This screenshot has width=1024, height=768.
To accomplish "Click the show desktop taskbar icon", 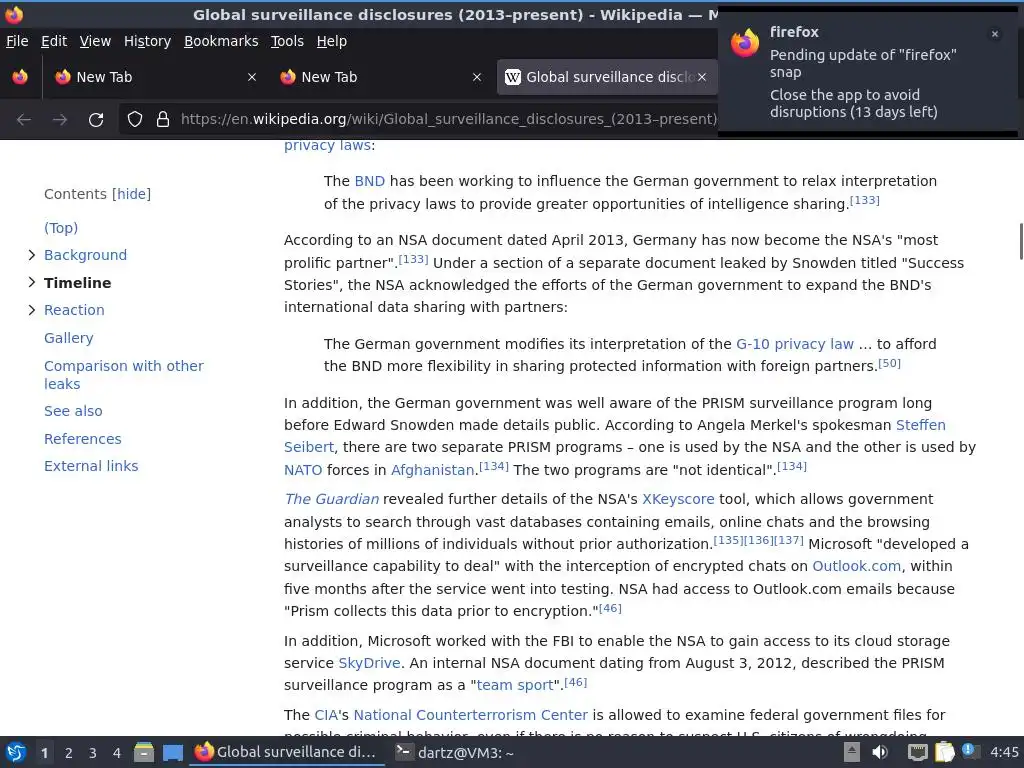I will [172, 753].
